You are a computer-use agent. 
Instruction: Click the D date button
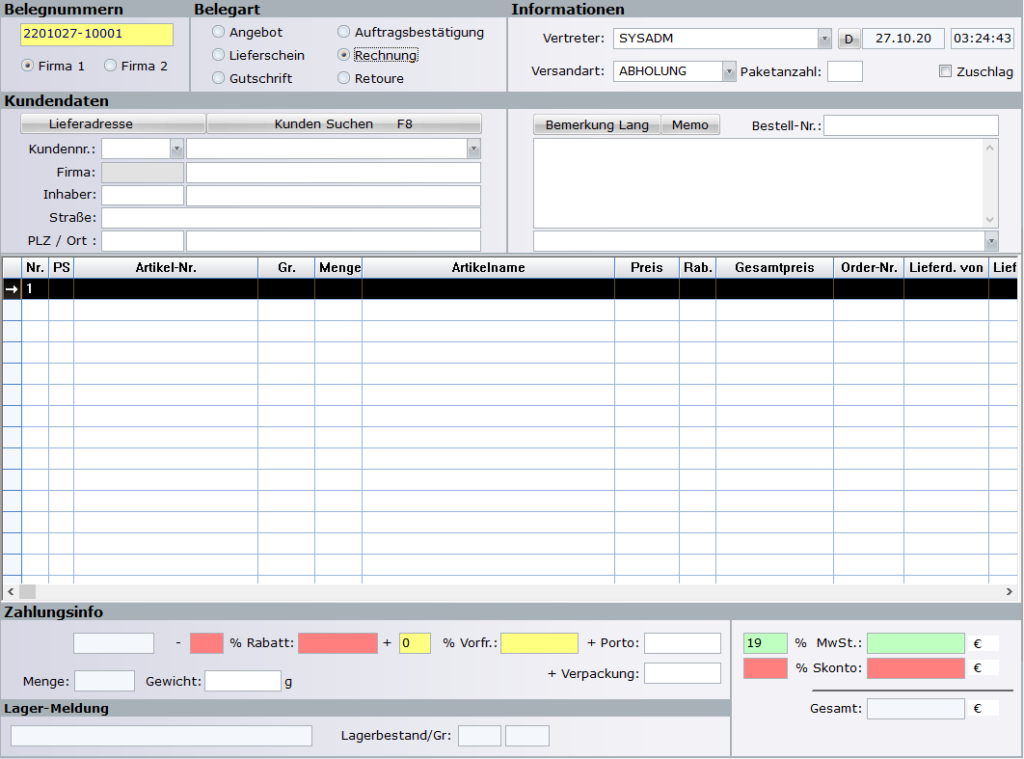pos(848,39)
